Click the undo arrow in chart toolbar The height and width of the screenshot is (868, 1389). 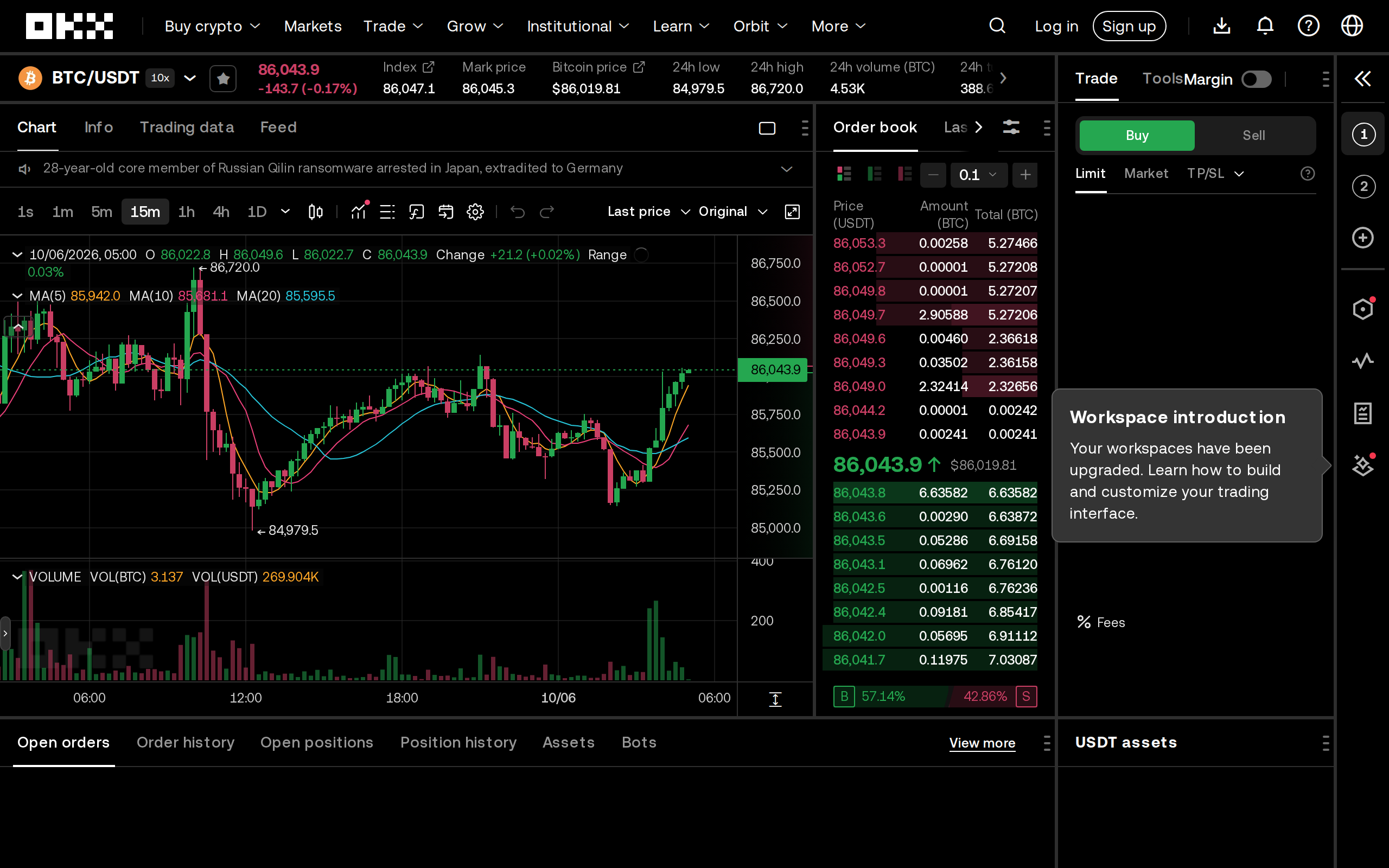click(x=517, y=212)
